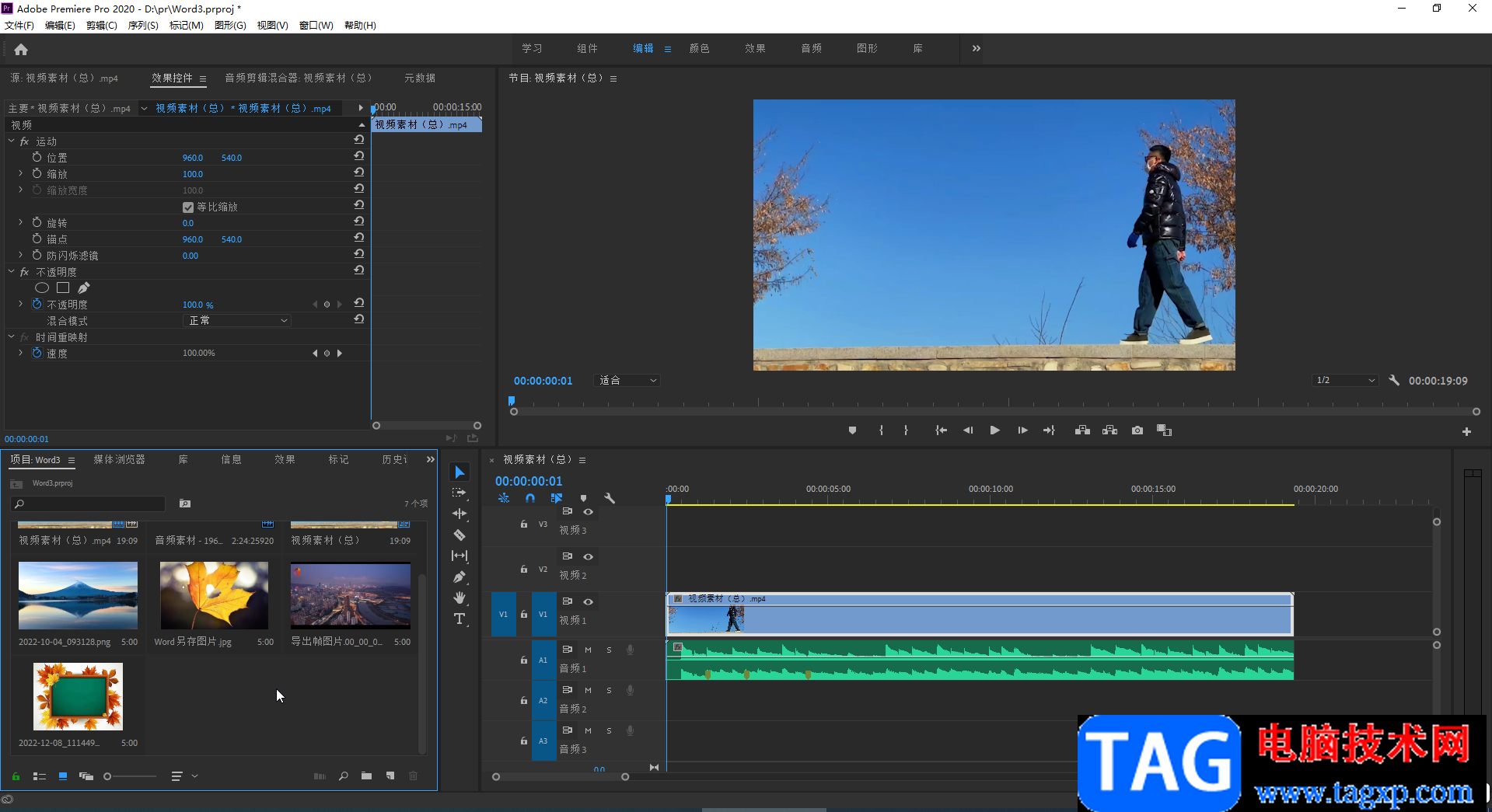Click the Export Frame camera icon

pyautogui.click(x=1137, y=430)
